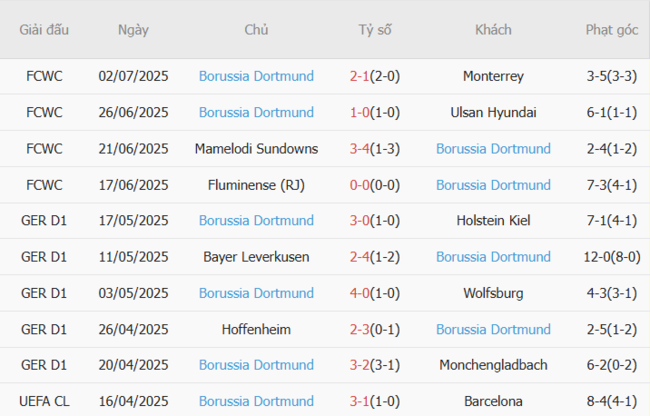Open the 3-4(1-3) score

[375, 149]
